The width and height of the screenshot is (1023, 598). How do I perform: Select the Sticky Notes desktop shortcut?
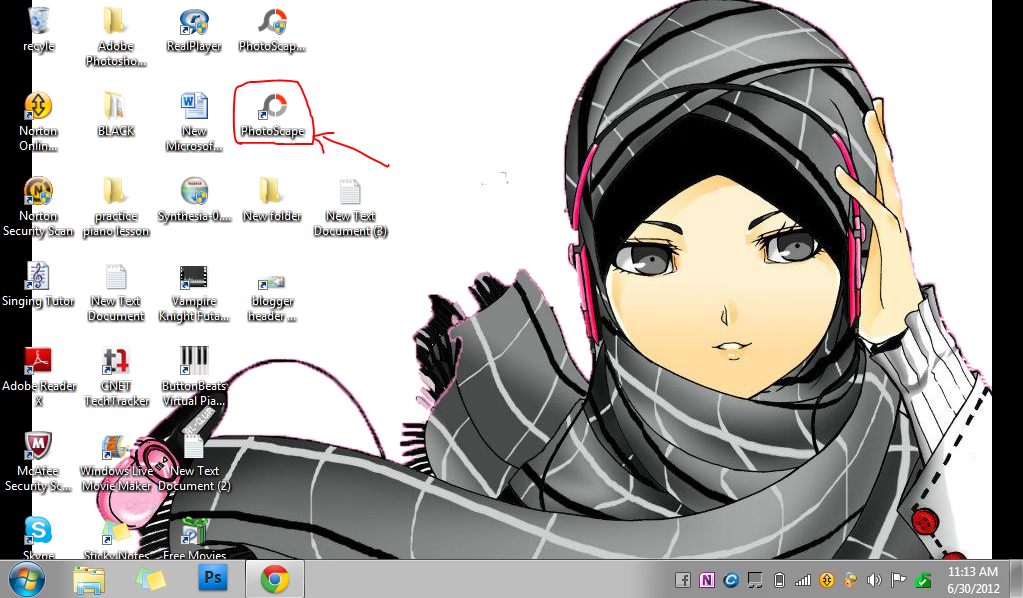tap(115, 539)
